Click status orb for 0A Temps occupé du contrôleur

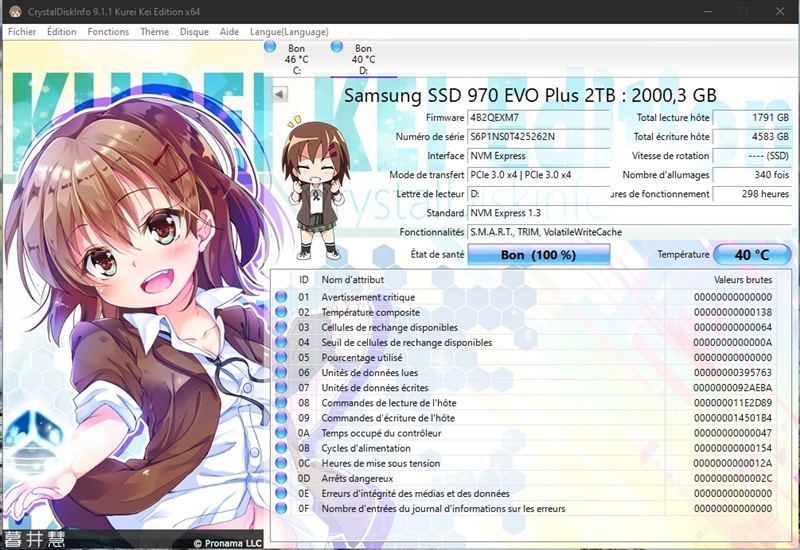coord(281,433)
